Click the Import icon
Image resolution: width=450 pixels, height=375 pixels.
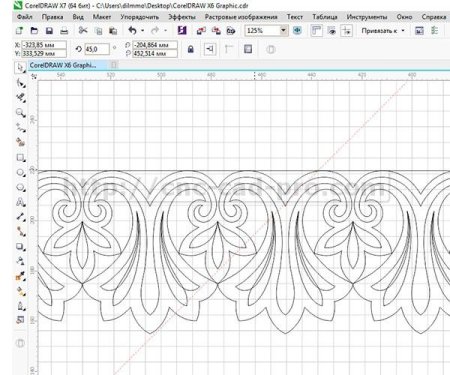pyautogui.click(x=201, y=31)
